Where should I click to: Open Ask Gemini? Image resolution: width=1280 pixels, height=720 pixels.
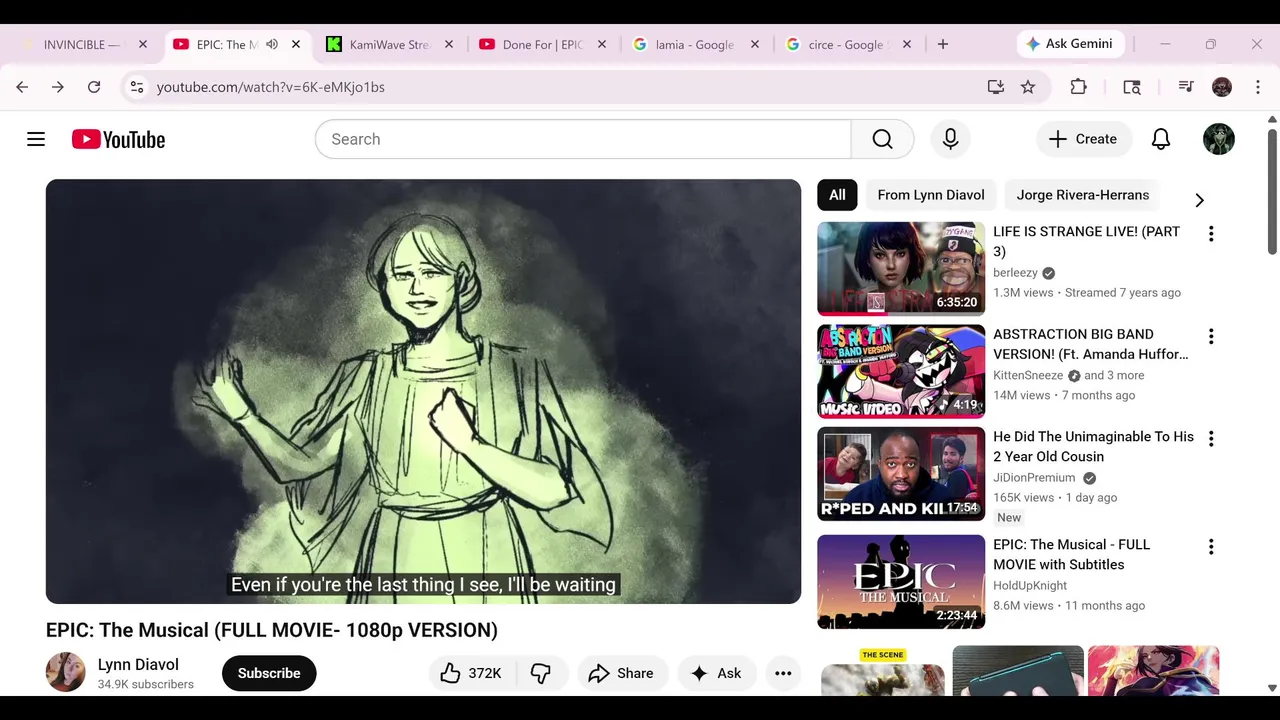1070,44
